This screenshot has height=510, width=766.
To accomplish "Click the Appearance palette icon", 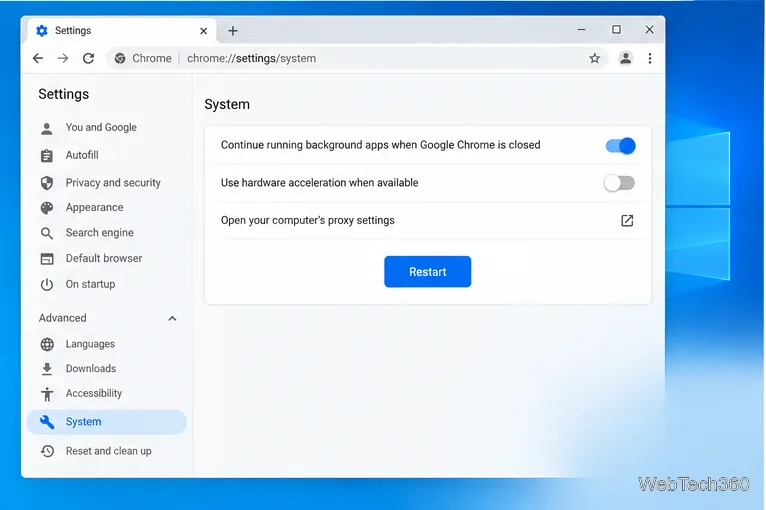I will coord(47,208).
